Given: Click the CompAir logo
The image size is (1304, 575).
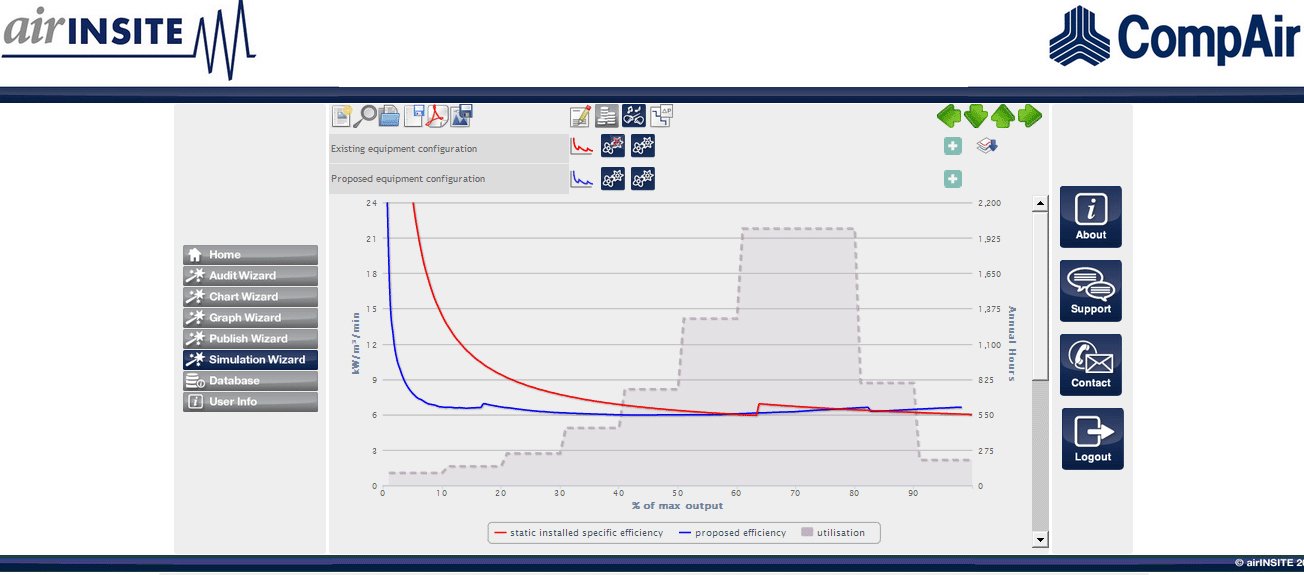Looking at the screenshot, I should 1176,36.
